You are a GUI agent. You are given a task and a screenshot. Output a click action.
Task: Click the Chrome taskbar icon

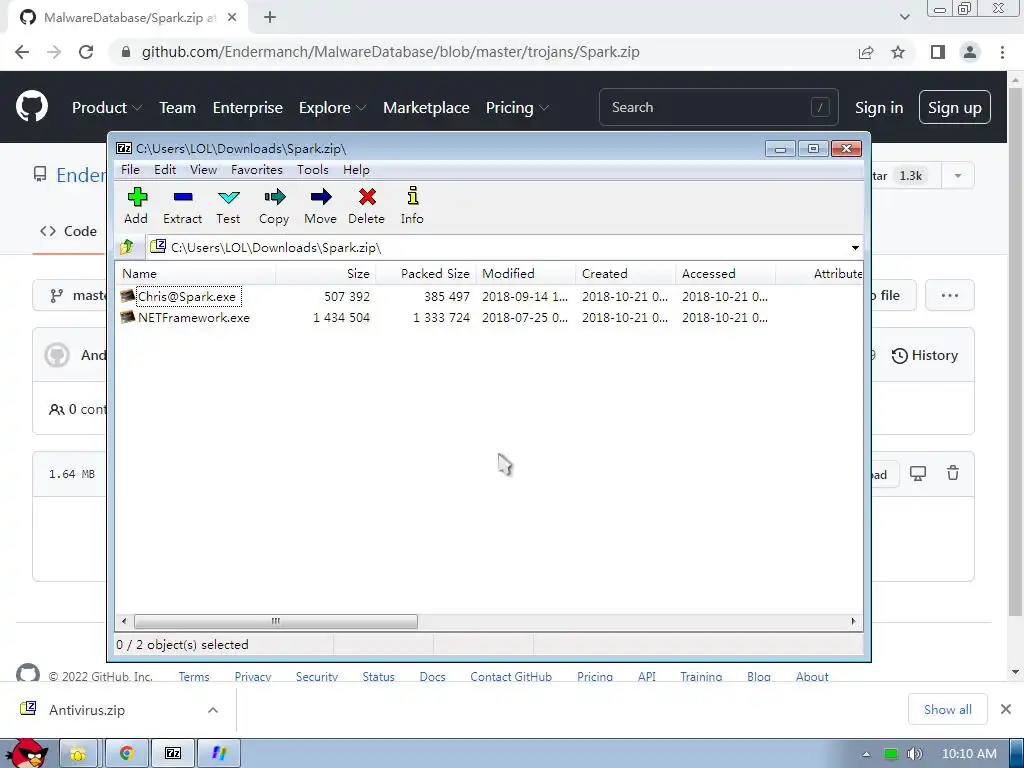coord(127,753)
